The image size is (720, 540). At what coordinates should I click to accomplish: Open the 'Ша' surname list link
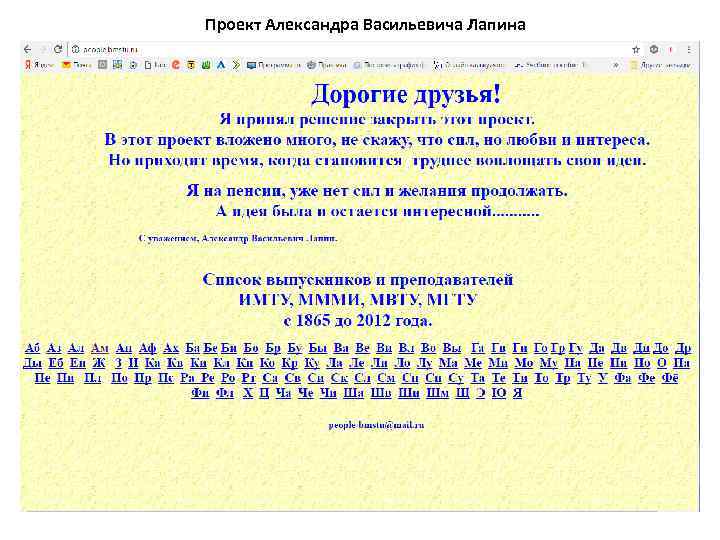[x=354, y=393]
